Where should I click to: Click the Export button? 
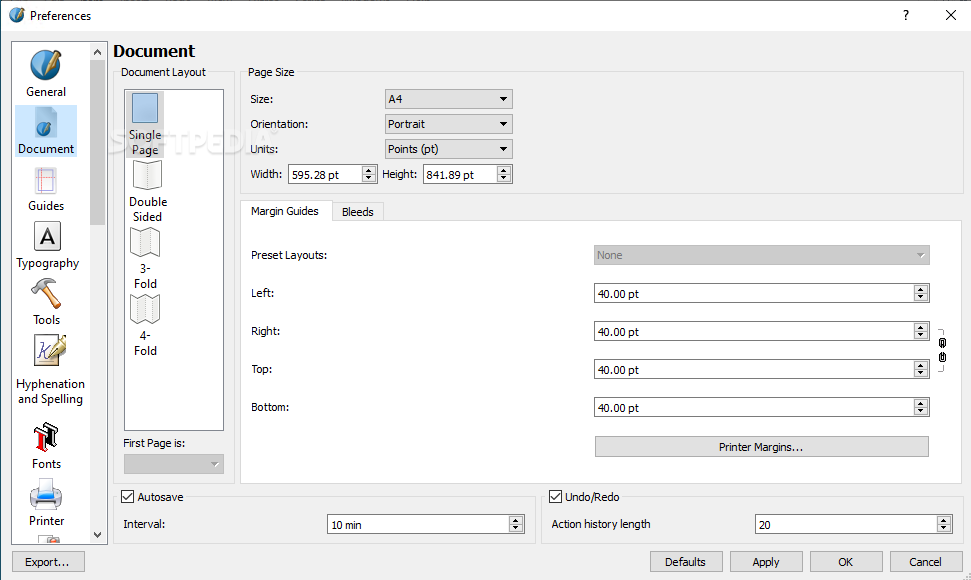pyautogui.click(x=48, y=562)
